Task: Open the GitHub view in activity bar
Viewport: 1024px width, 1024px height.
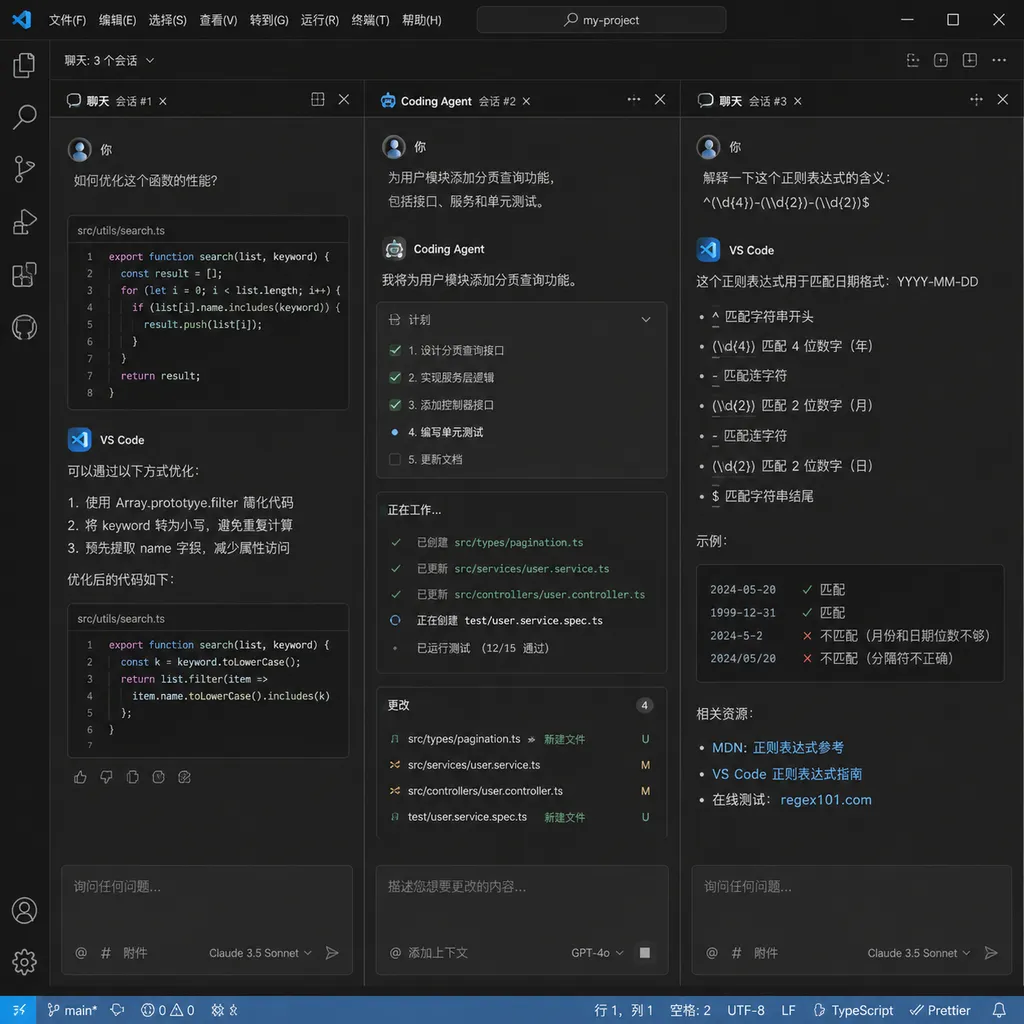Action: 24,327
